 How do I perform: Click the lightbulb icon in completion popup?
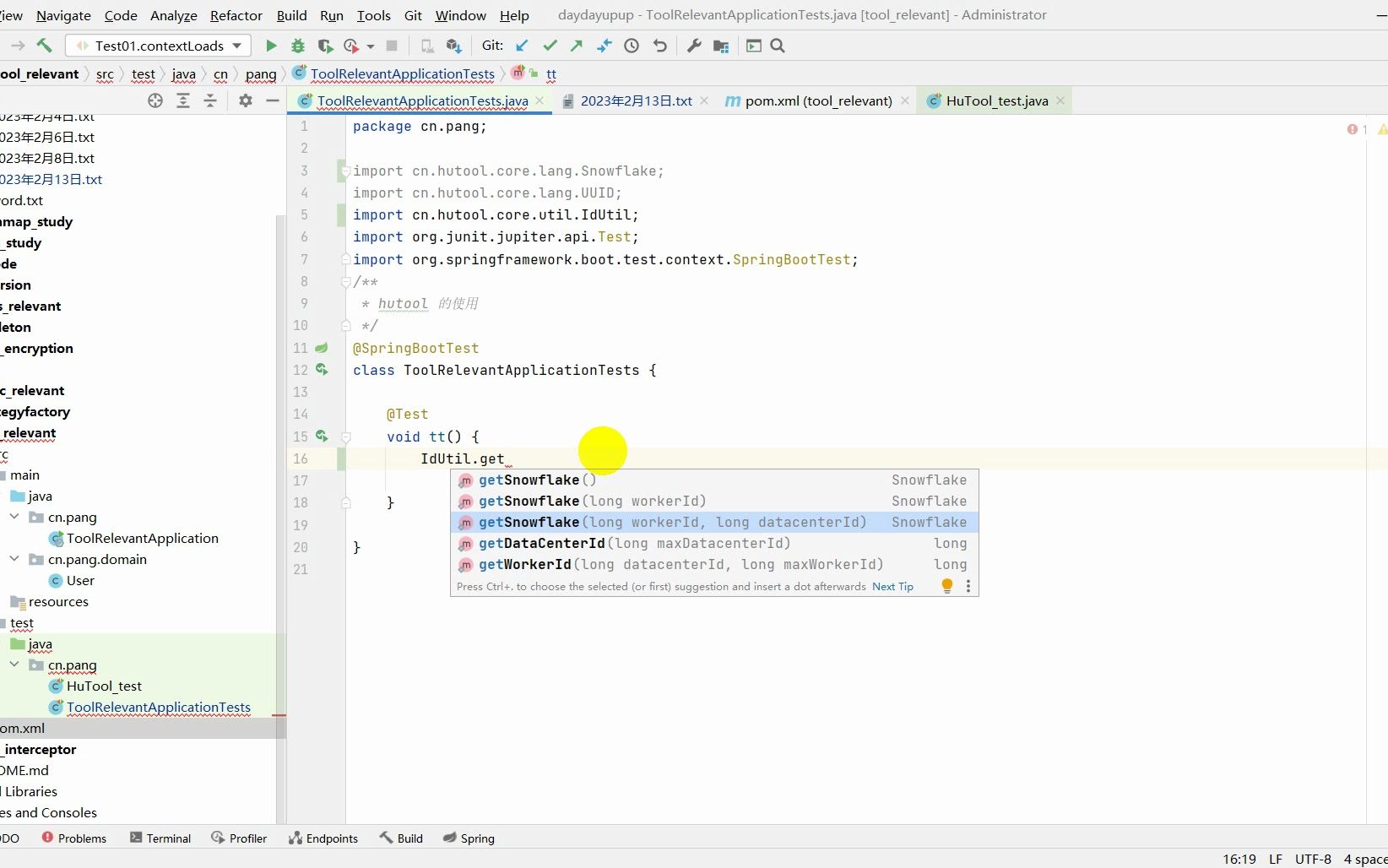pos(947,586)
